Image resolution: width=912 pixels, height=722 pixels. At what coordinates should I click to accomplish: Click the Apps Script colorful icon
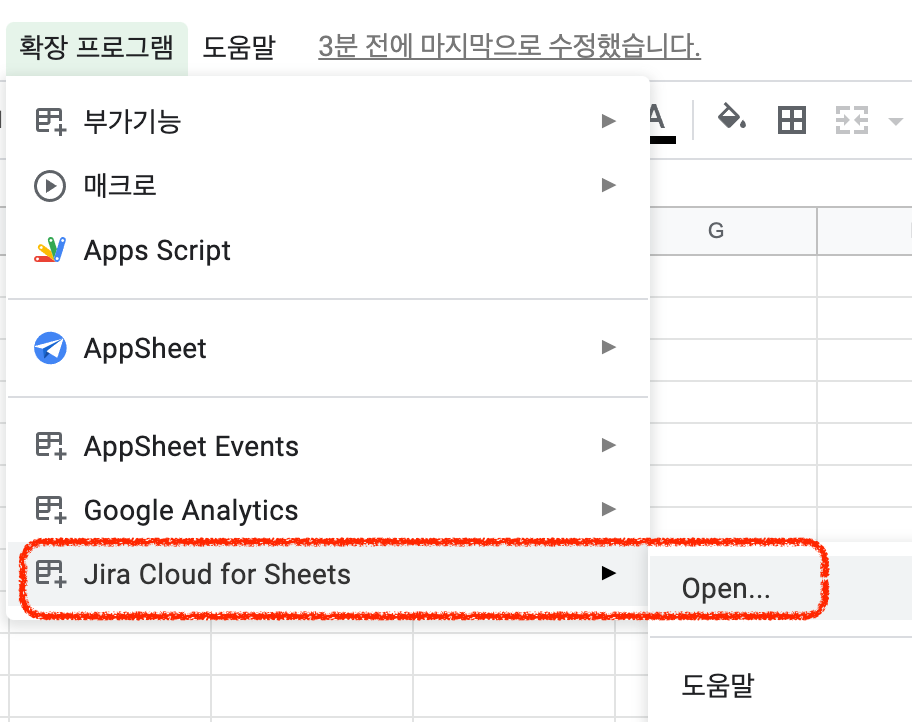50,250
